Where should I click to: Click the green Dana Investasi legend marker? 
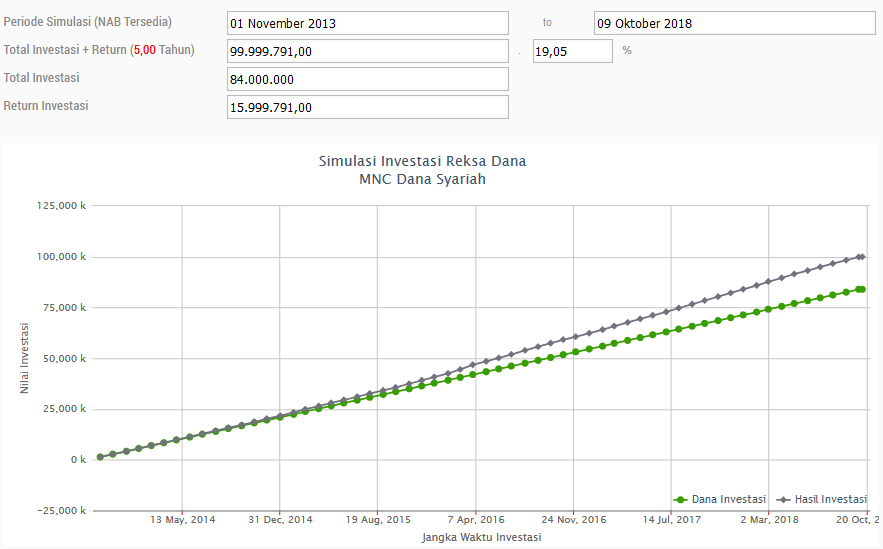coord(681,499)
